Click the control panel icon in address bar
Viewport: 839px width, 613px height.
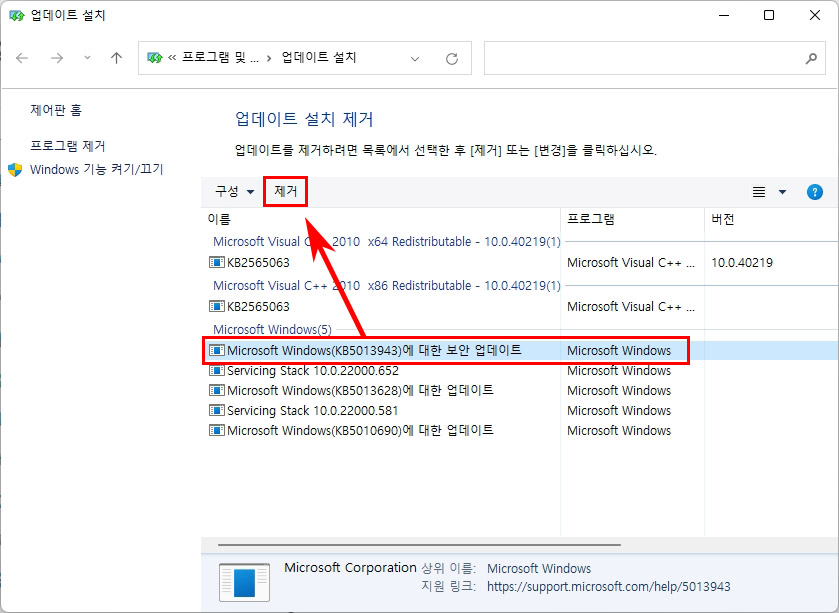point(154,58)
